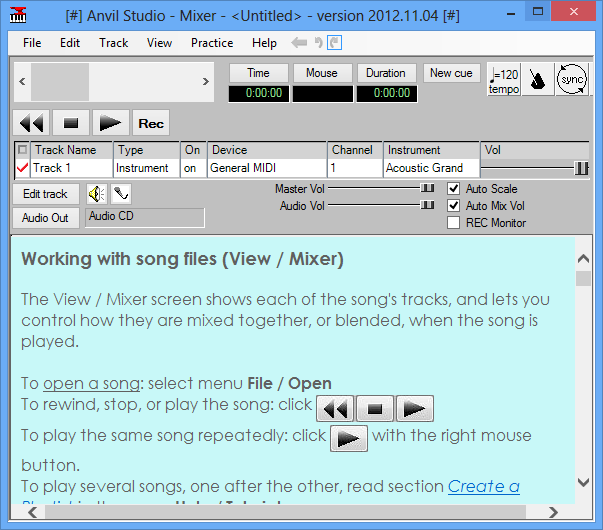Click the play icon after 'repeatedly: click'
The height and width of the screenshot is (530, 603).
tap(349, 438)
